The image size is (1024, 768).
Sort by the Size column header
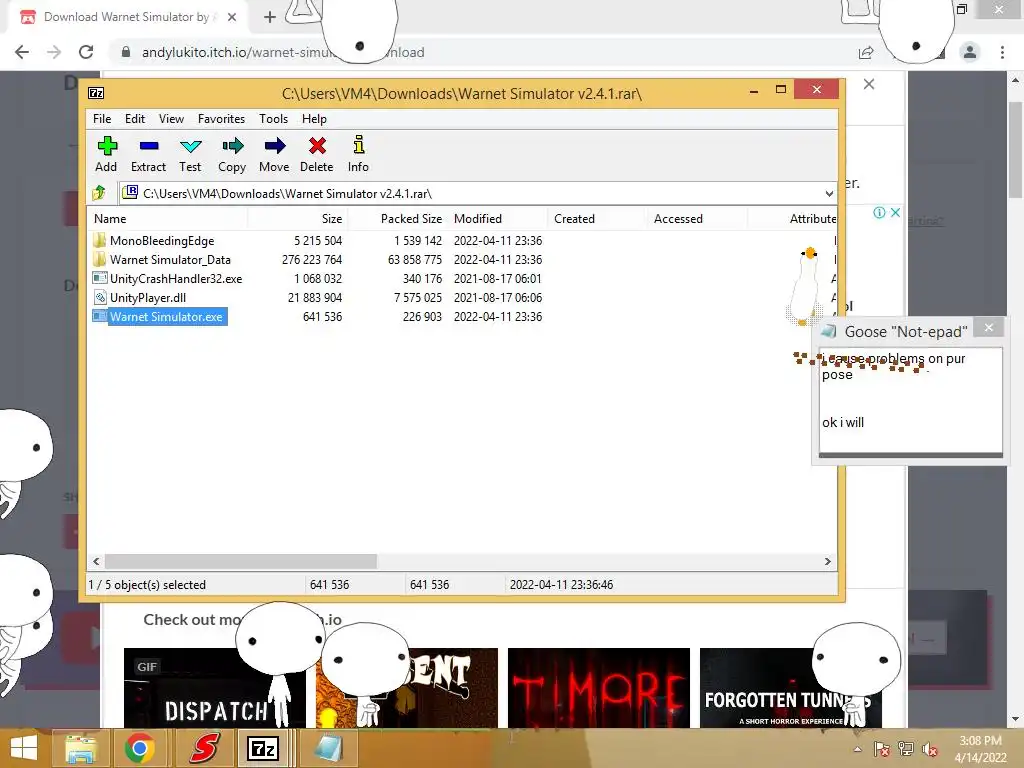(x=297, y=219)
